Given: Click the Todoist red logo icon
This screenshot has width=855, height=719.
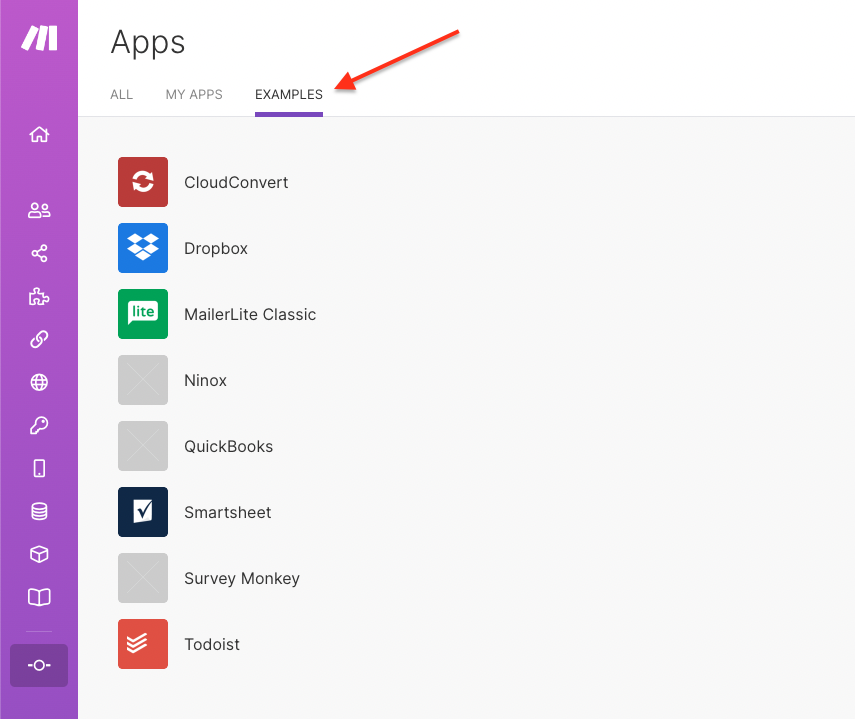Looking at the screenshot, I should point(143,644).
